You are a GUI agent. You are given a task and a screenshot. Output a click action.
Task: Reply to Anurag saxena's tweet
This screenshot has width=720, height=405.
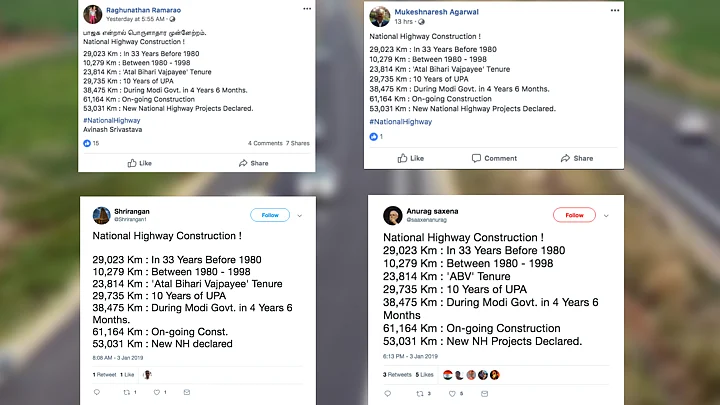388,392
